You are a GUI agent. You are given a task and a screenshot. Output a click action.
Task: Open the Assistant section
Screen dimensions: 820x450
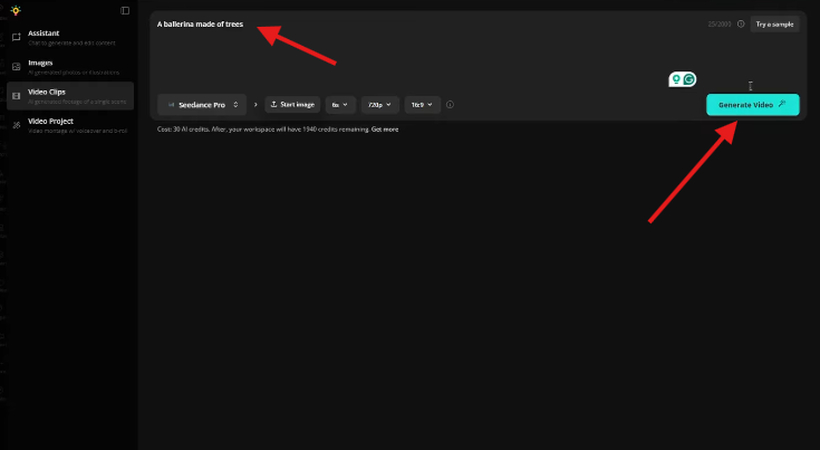(70, 38)
